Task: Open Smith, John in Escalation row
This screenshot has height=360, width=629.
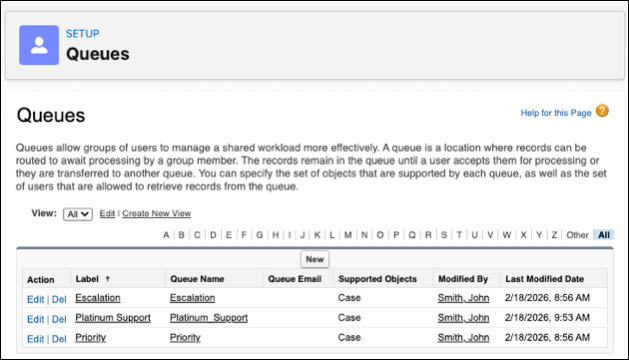Action: coord(463,298)
